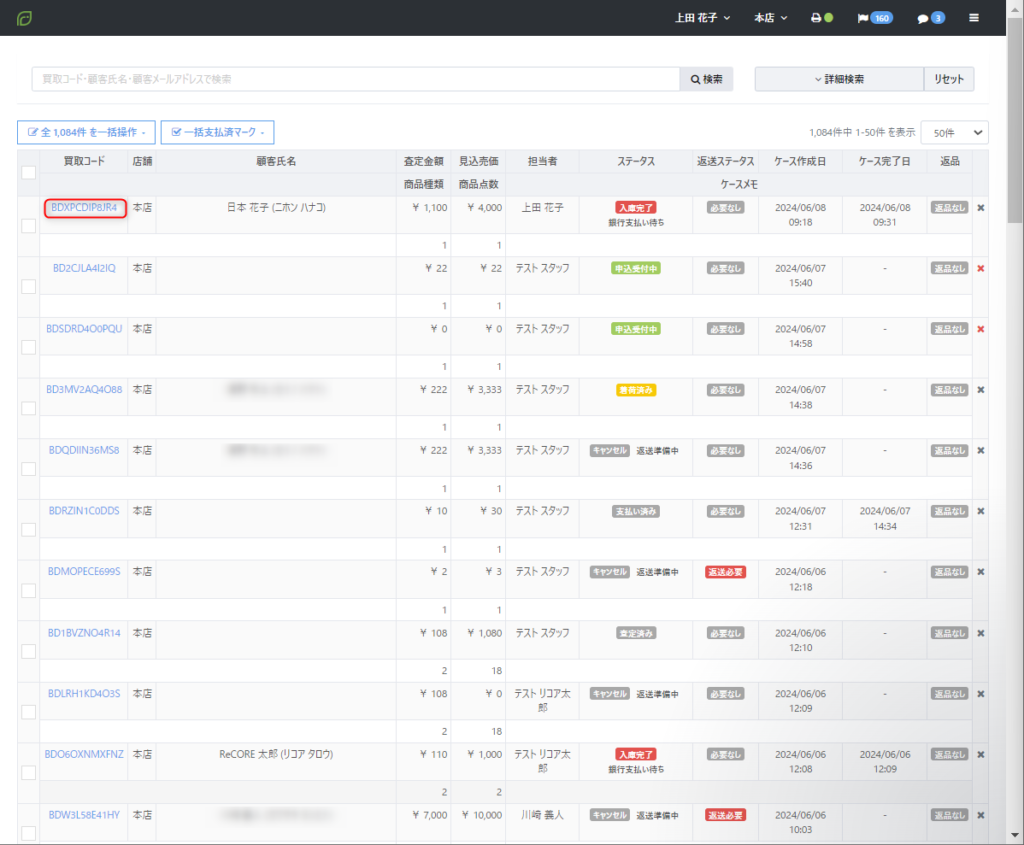Open the 50件 page size selector
Image resolution: width=1024 pixels, height=845 pixels.
pyautogui.click(x=954, y=133)
